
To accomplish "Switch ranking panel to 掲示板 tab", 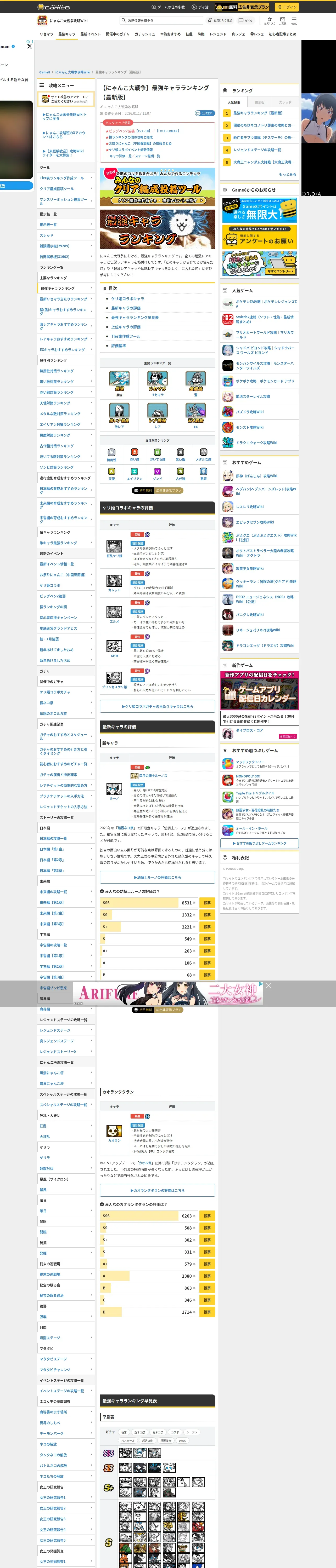I will tap(259, 102).
